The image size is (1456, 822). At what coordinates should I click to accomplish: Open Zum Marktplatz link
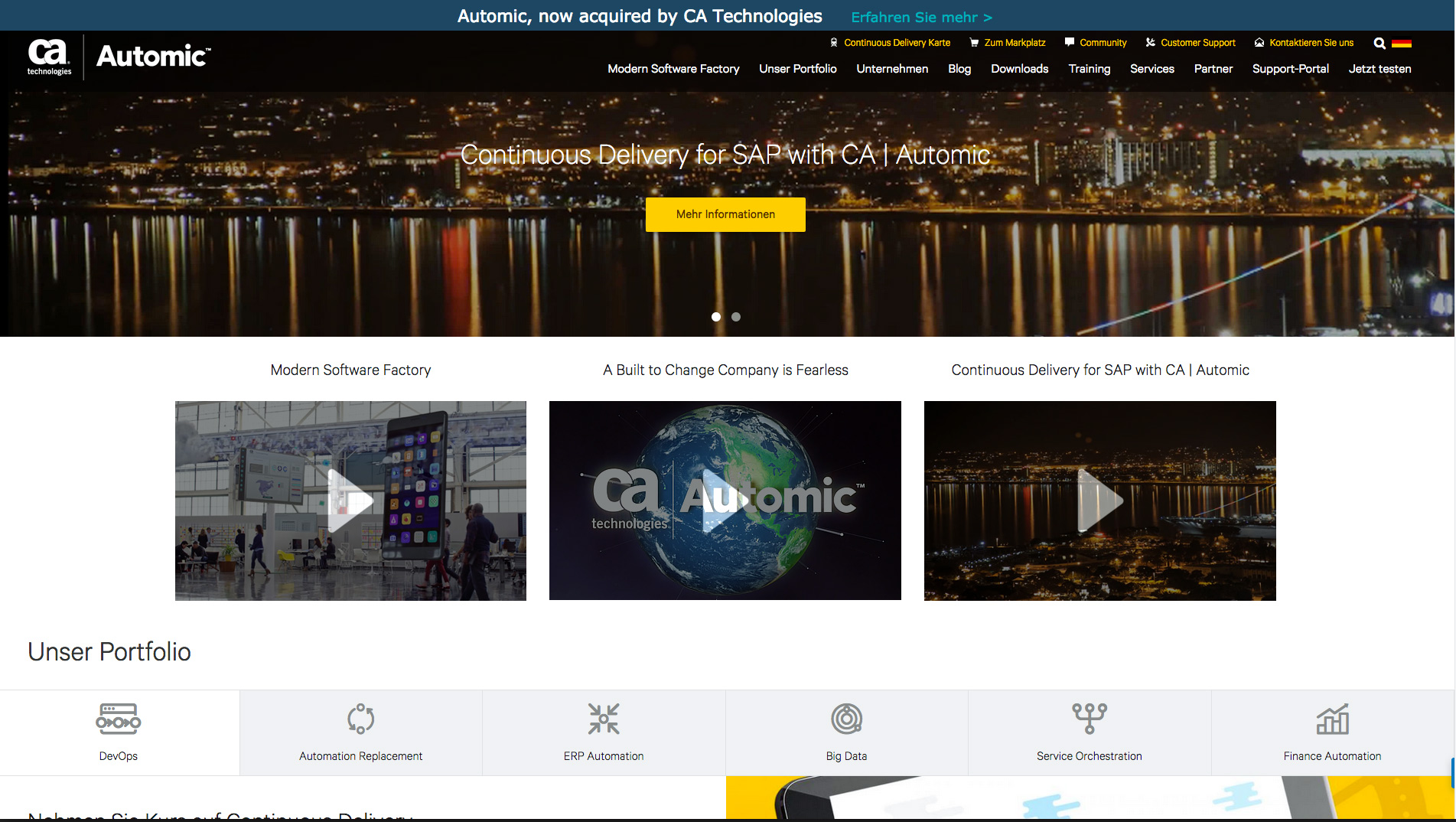1015,43
